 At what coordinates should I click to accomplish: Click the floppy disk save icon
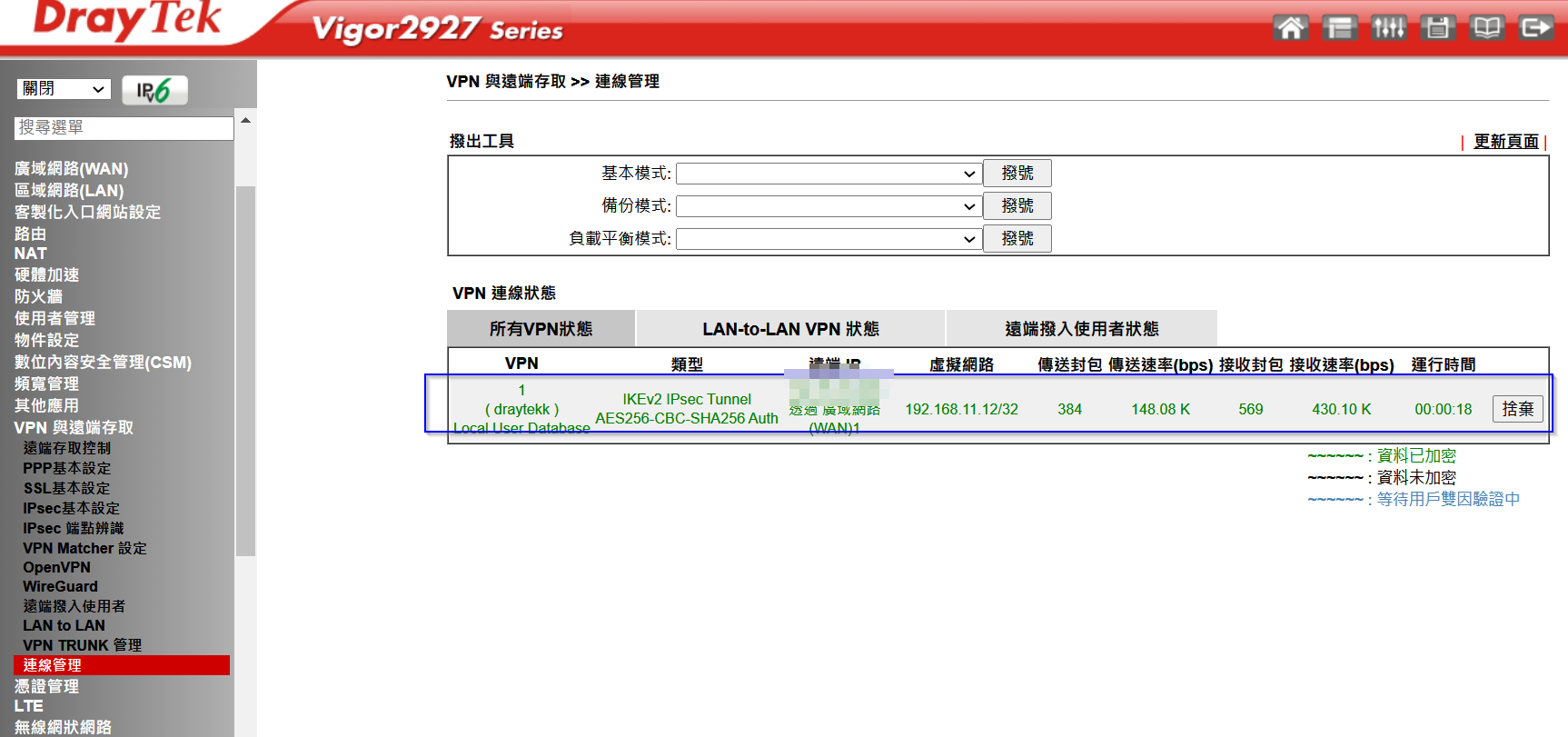coord(1437,27)
